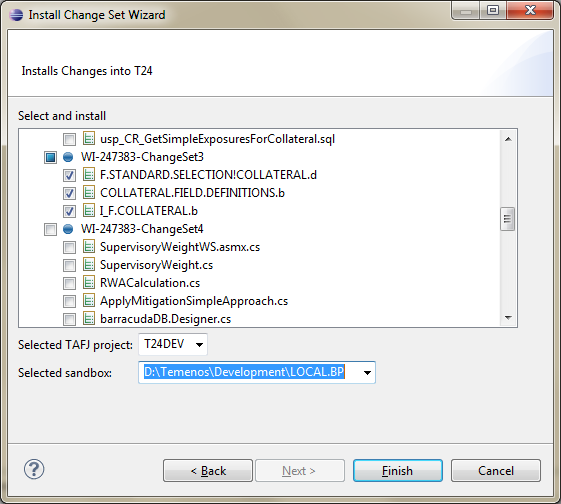Screen dimensions: 561x504
Task: Click the file icon beside RWACalculation.cs
Action: (89, 283)
